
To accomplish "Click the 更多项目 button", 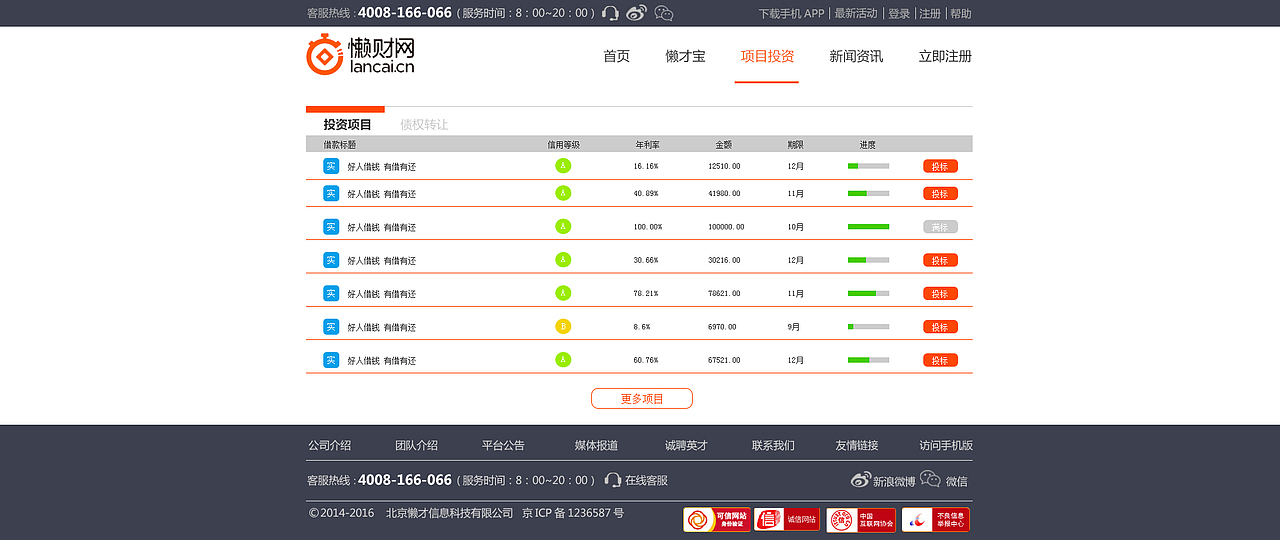I will [642, 398].
